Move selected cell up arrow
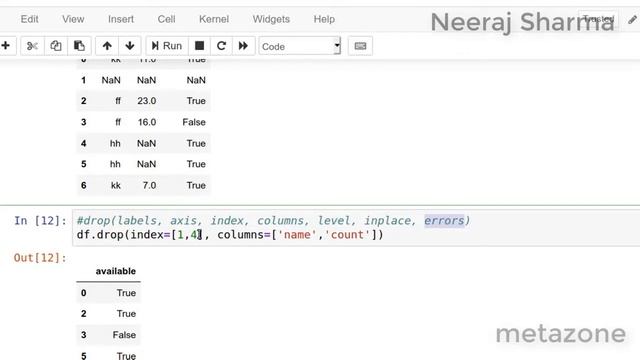Screen dimensions: 640x360 [x=107, y=46]
